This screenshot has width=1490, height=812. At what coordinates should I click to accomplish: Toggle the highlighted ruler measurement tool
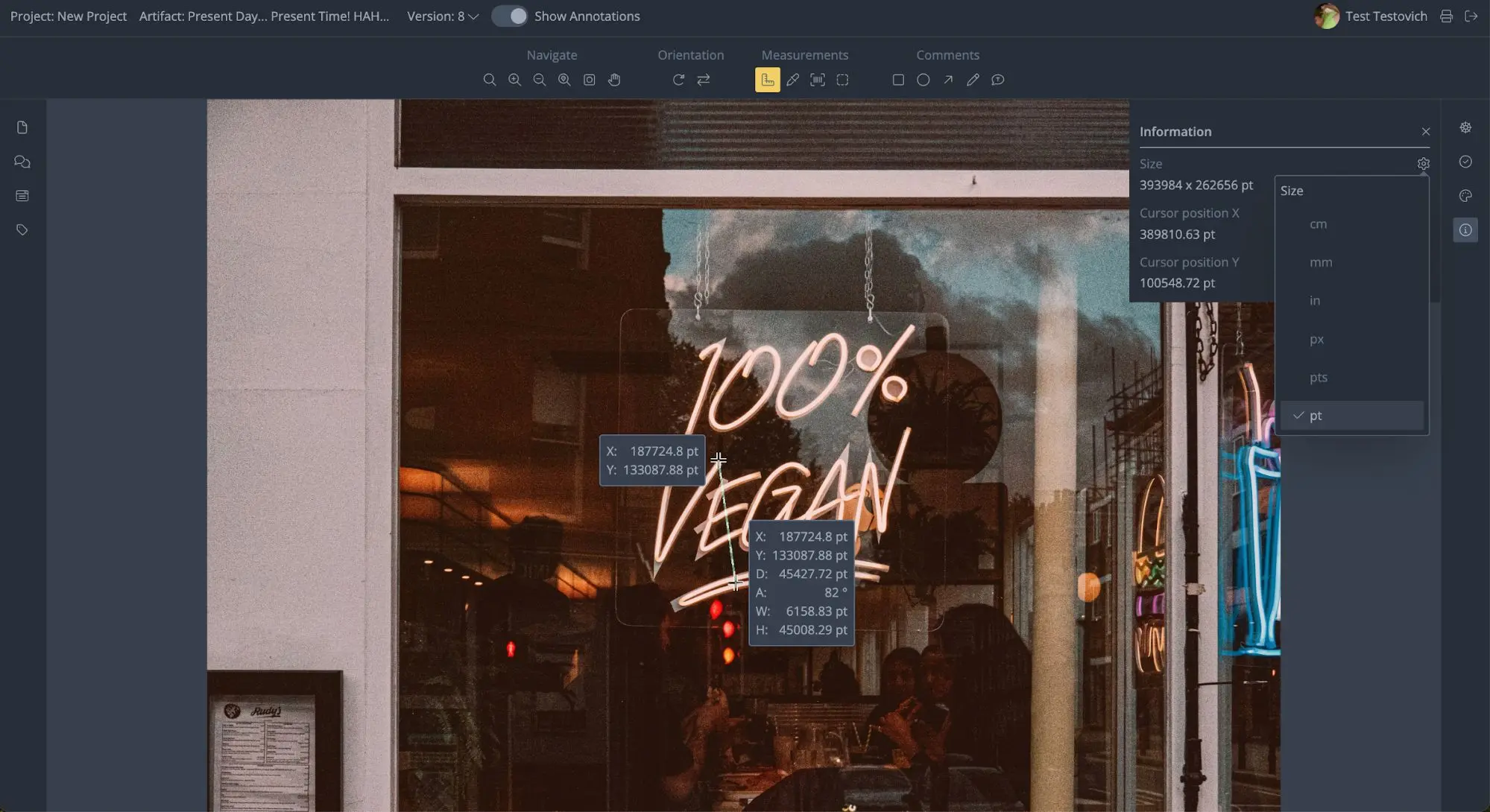(x=767, y=80)
